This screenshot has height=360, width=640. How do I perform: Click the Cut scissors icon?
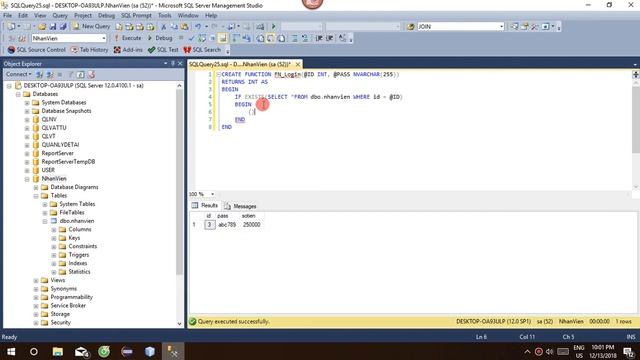coord(163,27)
